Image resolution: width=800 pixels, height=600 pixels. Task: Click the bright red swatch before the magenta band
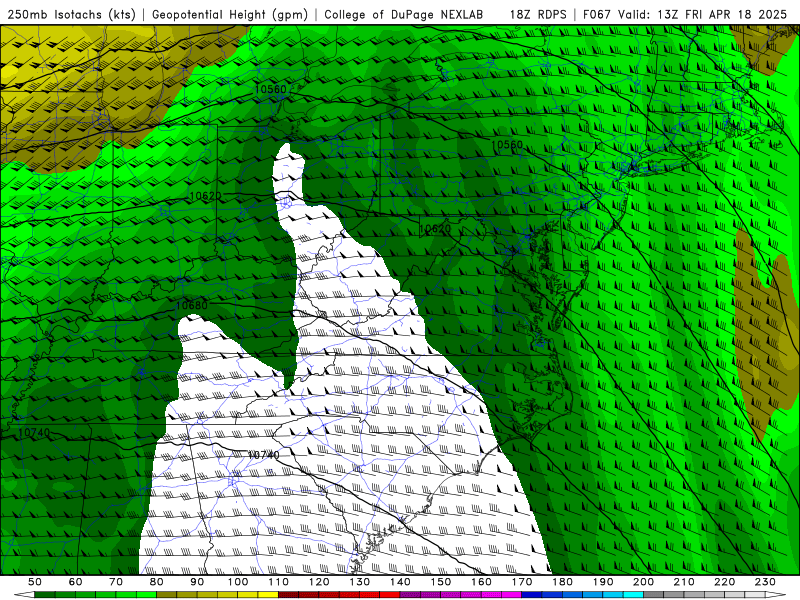coord(390,595)
